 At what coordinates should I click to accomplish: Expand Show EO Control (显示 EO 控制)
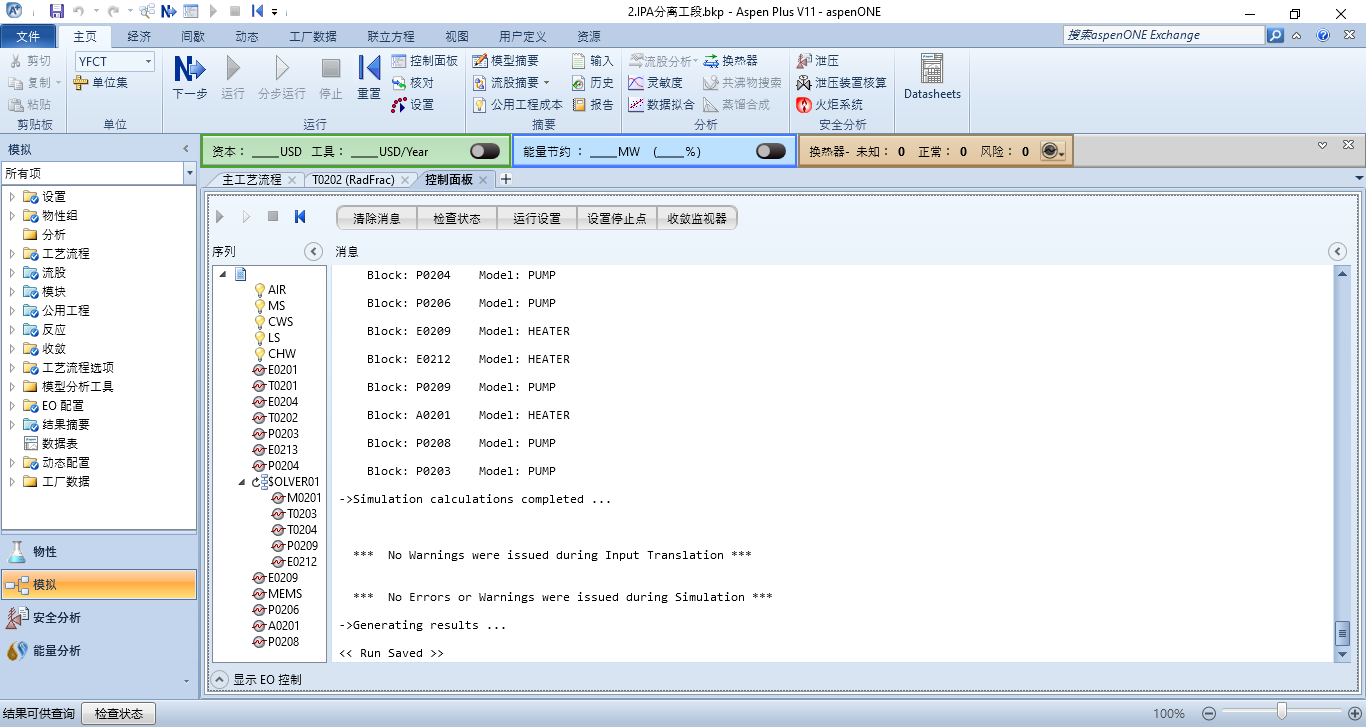point(219,679)
